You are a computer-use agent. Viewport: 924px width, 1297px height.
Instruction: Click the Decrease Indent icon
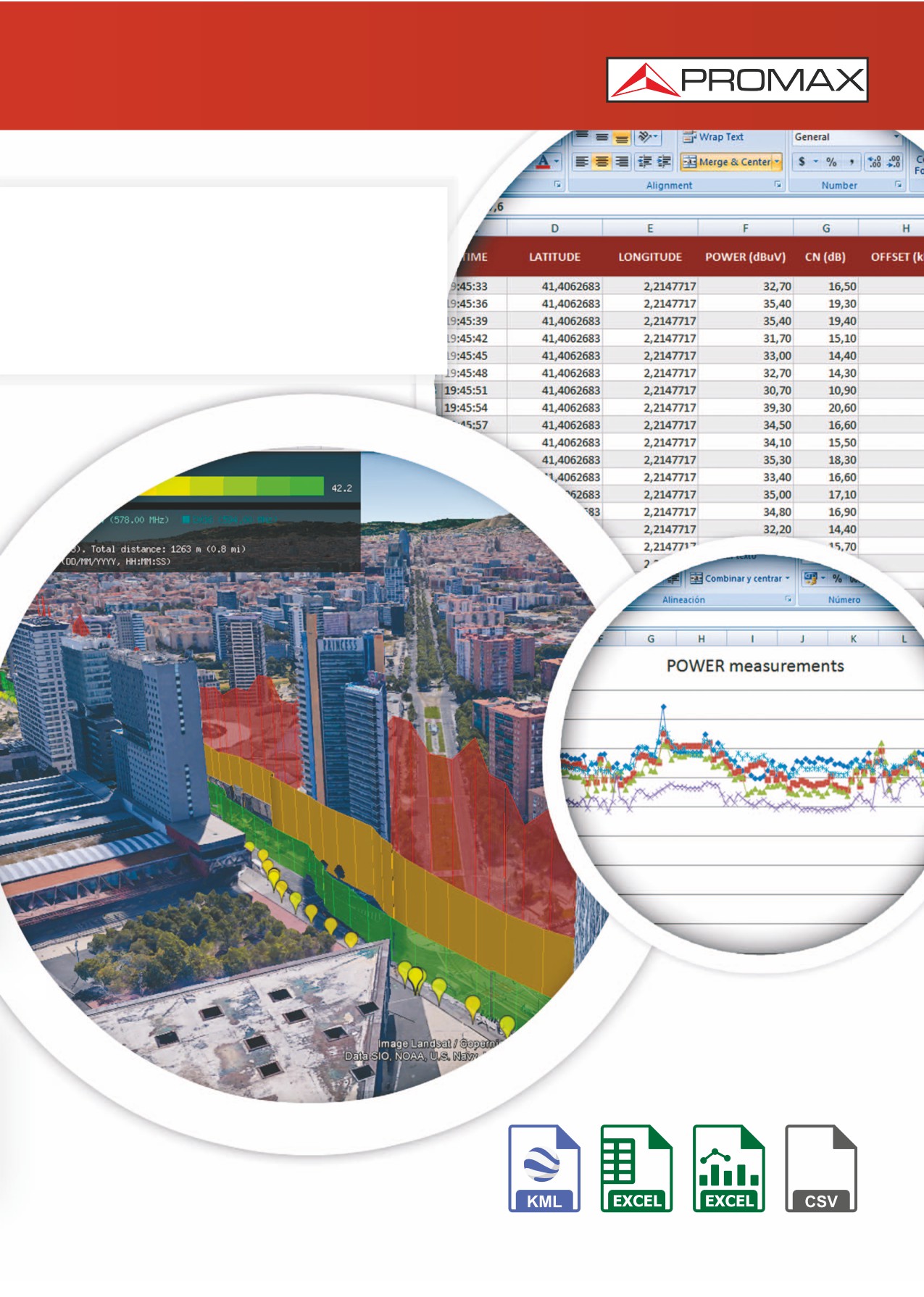coord(644,162)
